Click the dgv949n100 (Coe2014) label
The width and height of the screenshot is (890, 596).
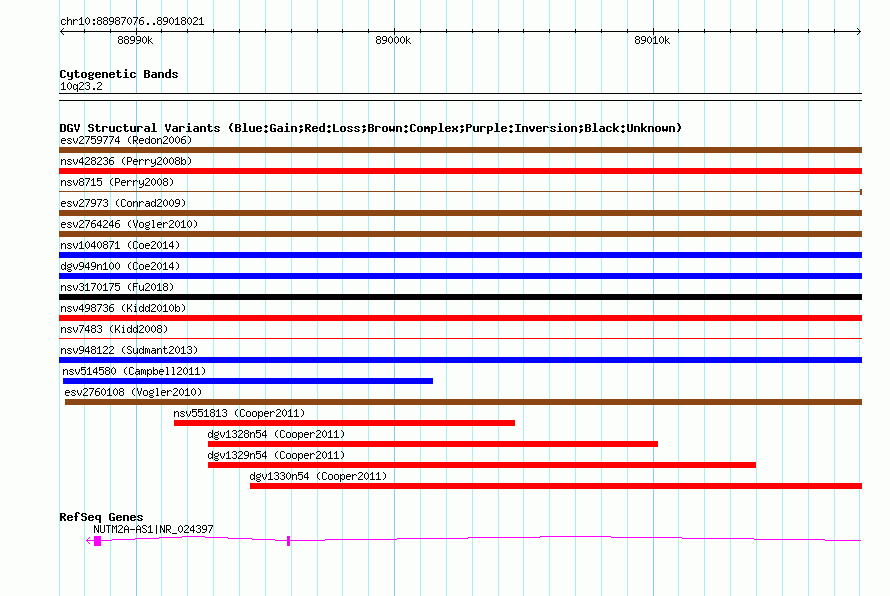[120, 266]
